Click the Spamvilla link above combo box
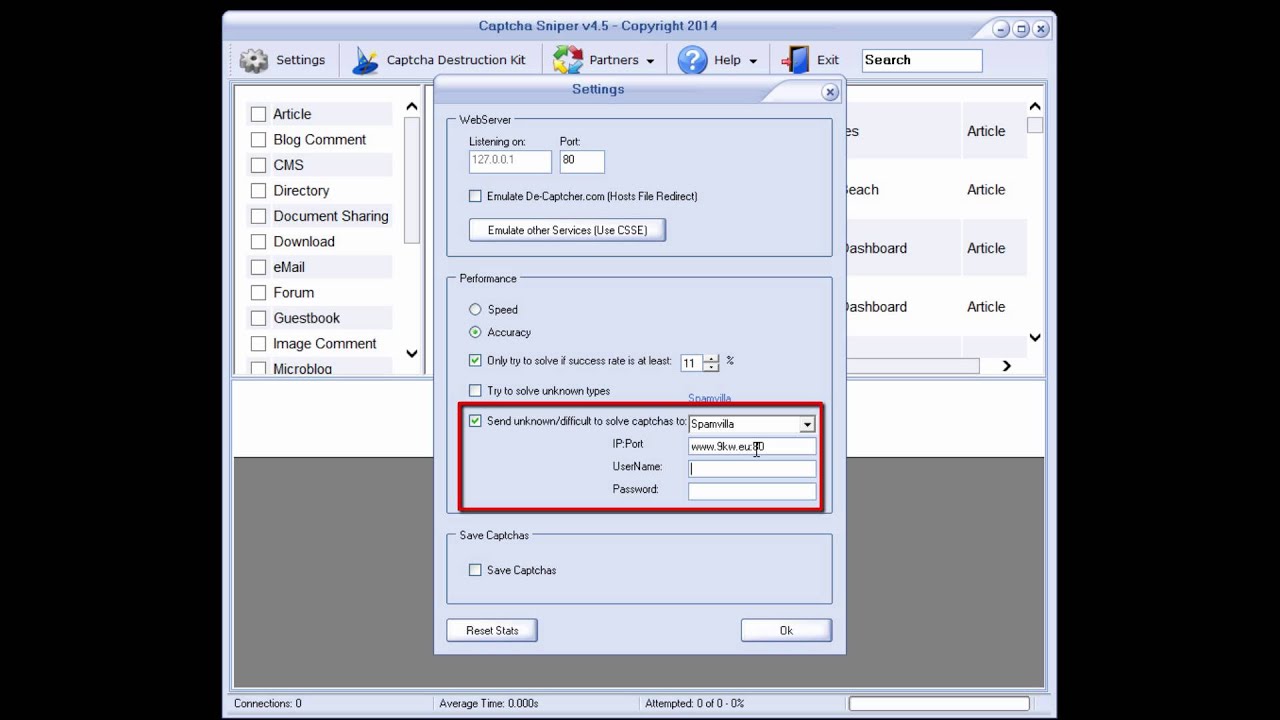 [x=710, y=399]
